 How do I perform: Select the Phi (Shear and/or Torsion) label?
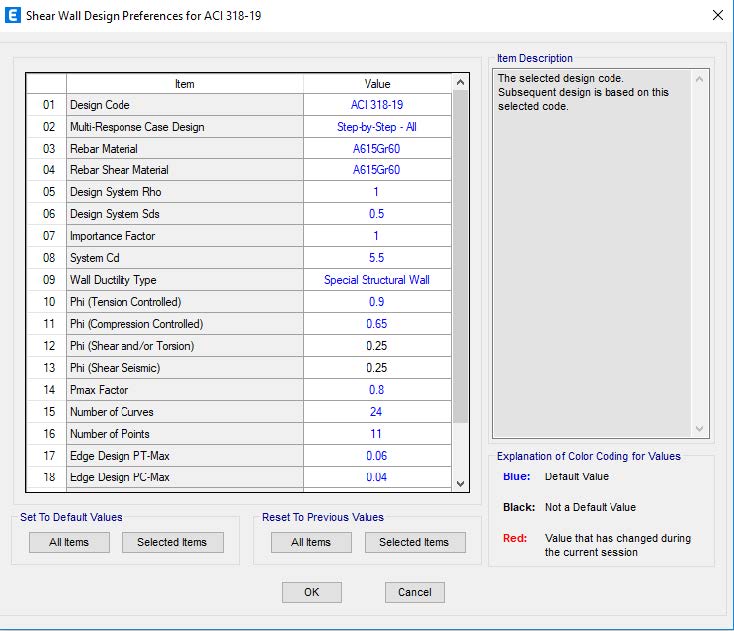click(185, 346)
